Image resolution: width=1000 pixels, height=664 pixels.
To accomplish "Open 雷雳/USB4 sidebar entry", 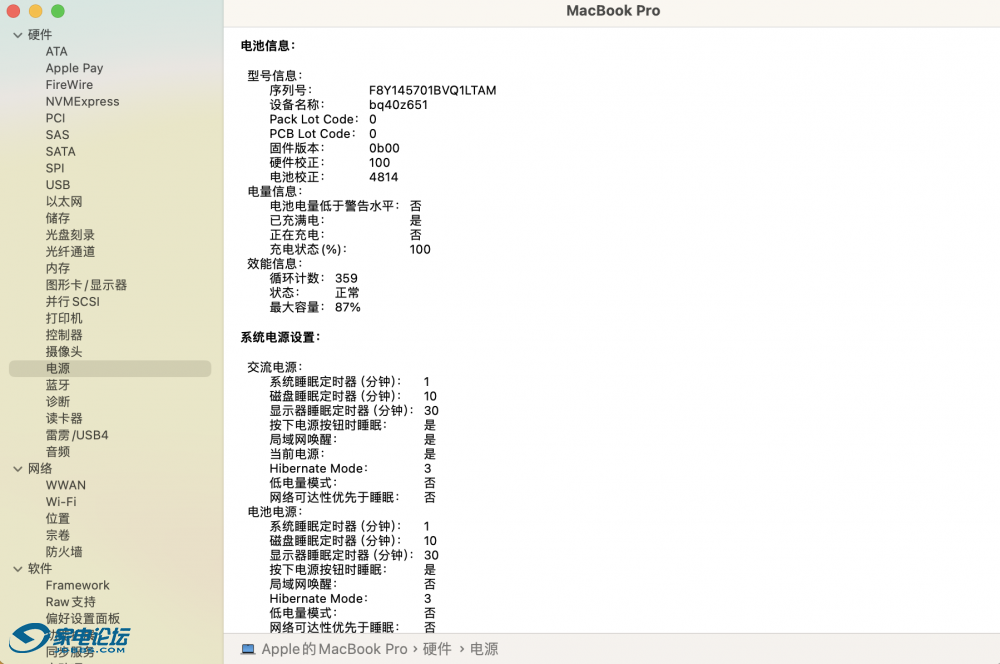I will point(77,435).
